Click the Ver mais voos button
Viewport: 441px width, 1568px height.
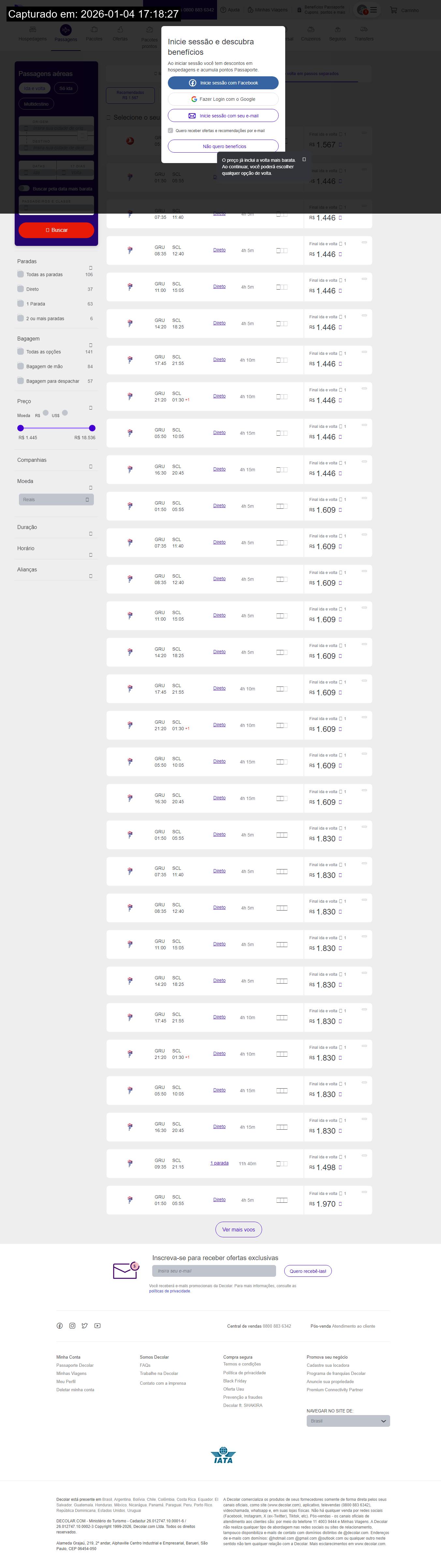239,1229
